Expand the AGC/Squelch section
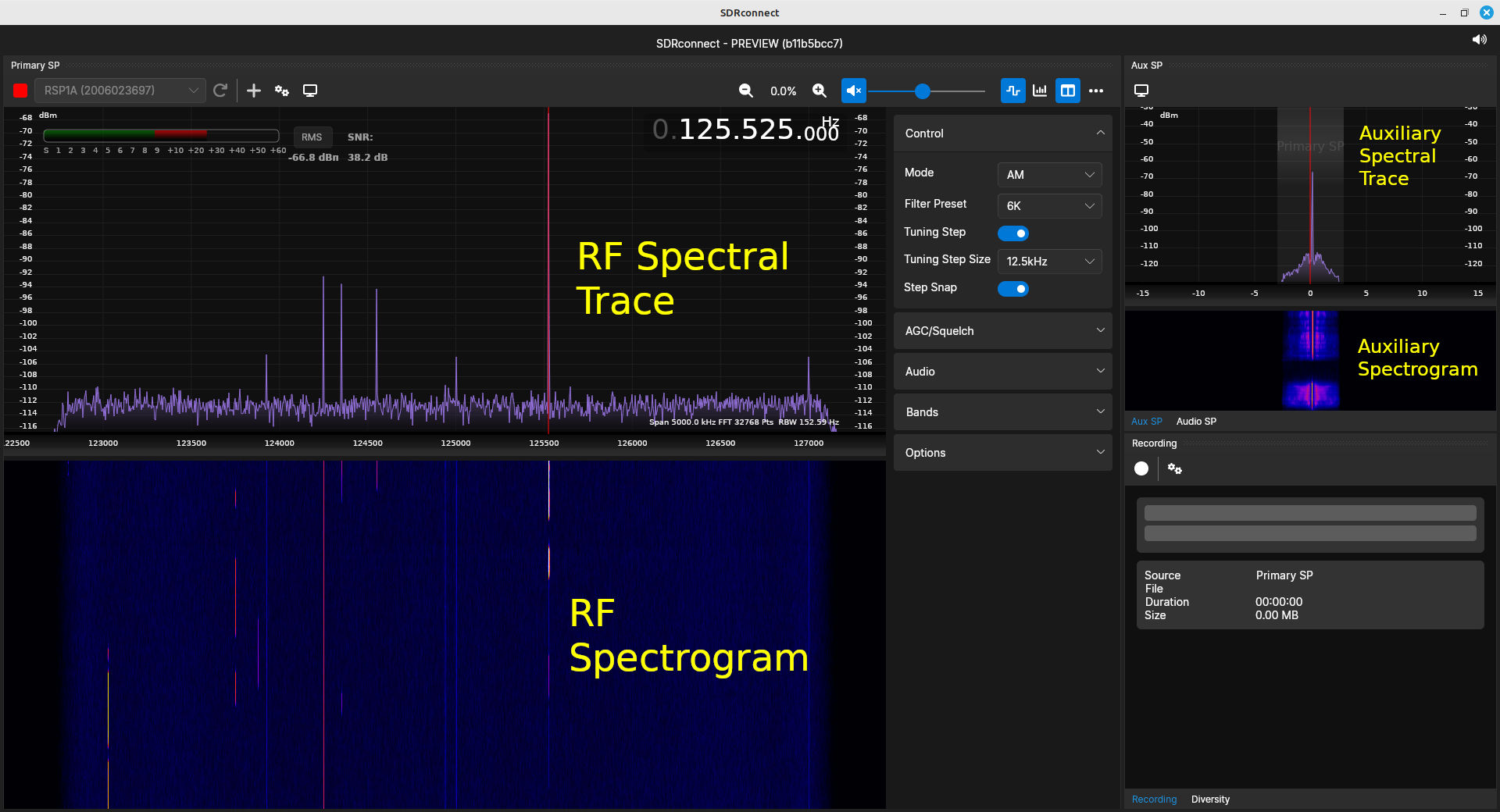Viewport: 1500px width, 812px height. pos(1002,331)
